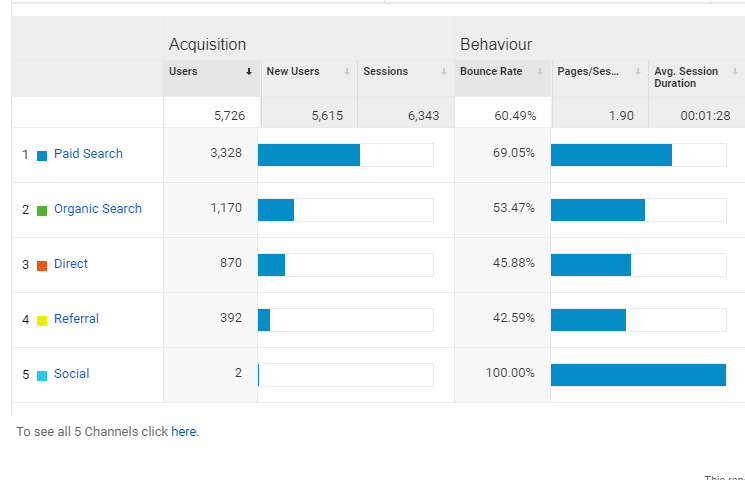Screen dimensions: 745x480
Task: Click the cyan Social color square
Action: [42, 375]
